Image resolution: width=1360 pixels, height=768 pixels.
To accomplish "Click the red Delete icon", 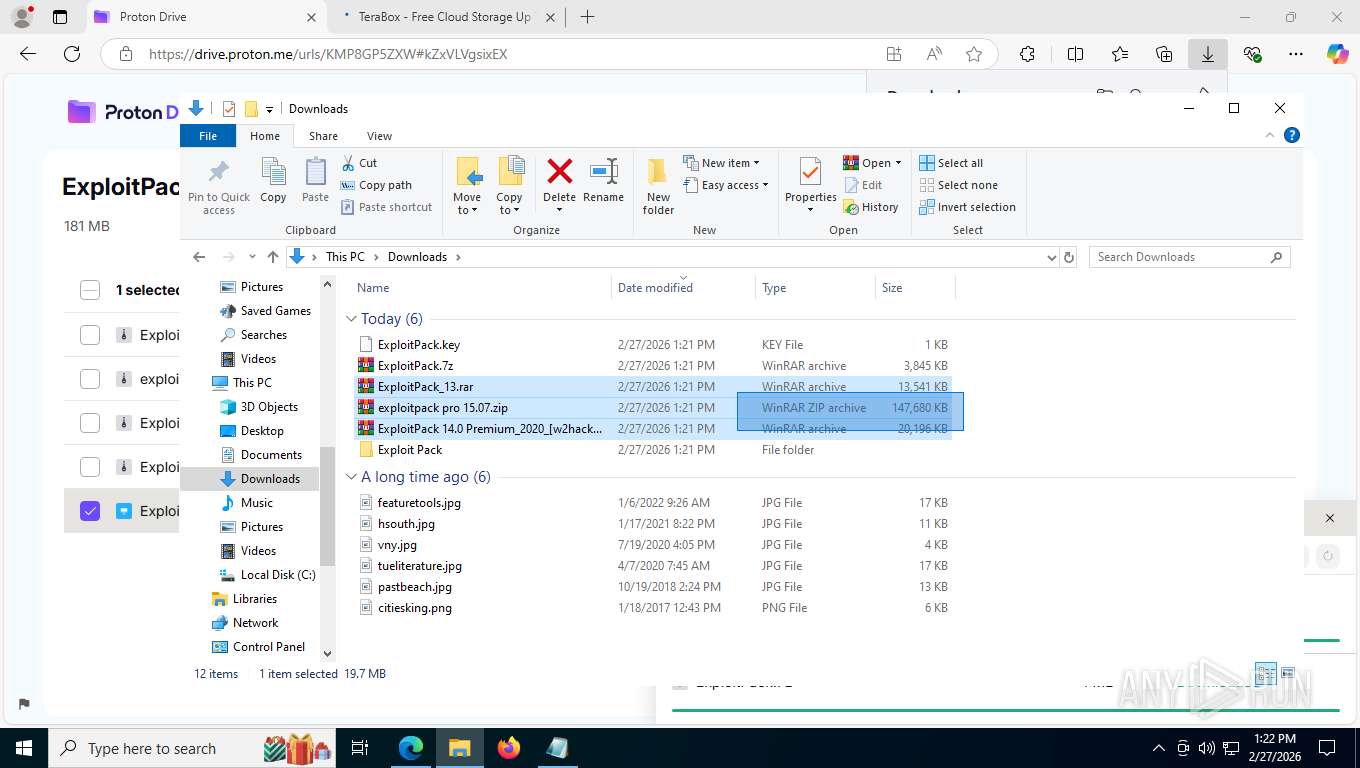I will 559,171.
